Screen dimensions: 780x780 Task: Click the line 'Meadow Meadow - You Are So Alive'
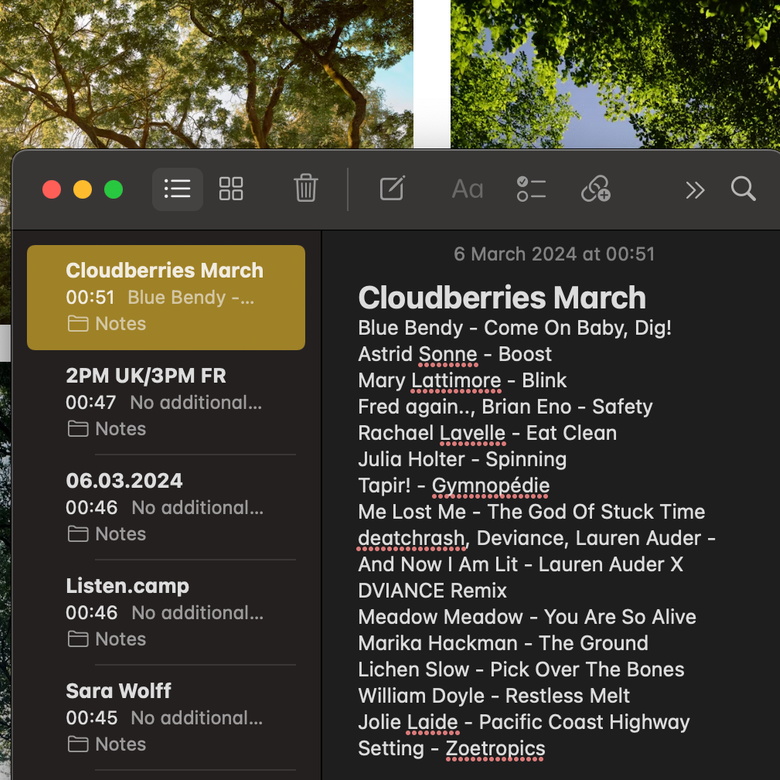click(x=527, y=617)
